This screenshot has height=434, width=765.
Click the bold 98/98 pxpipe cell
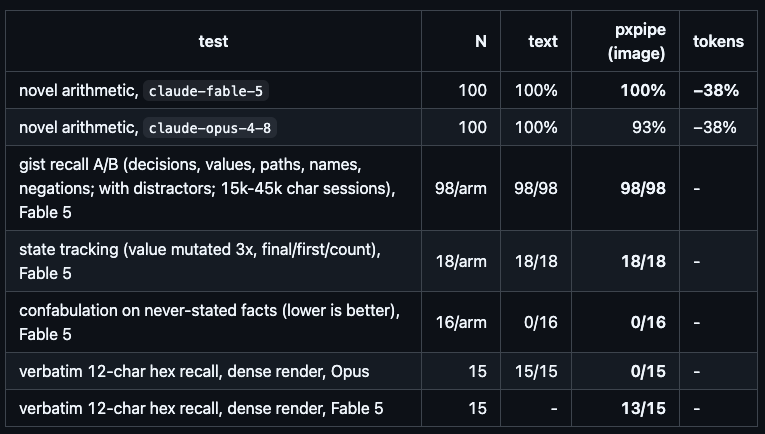(643, 188)
